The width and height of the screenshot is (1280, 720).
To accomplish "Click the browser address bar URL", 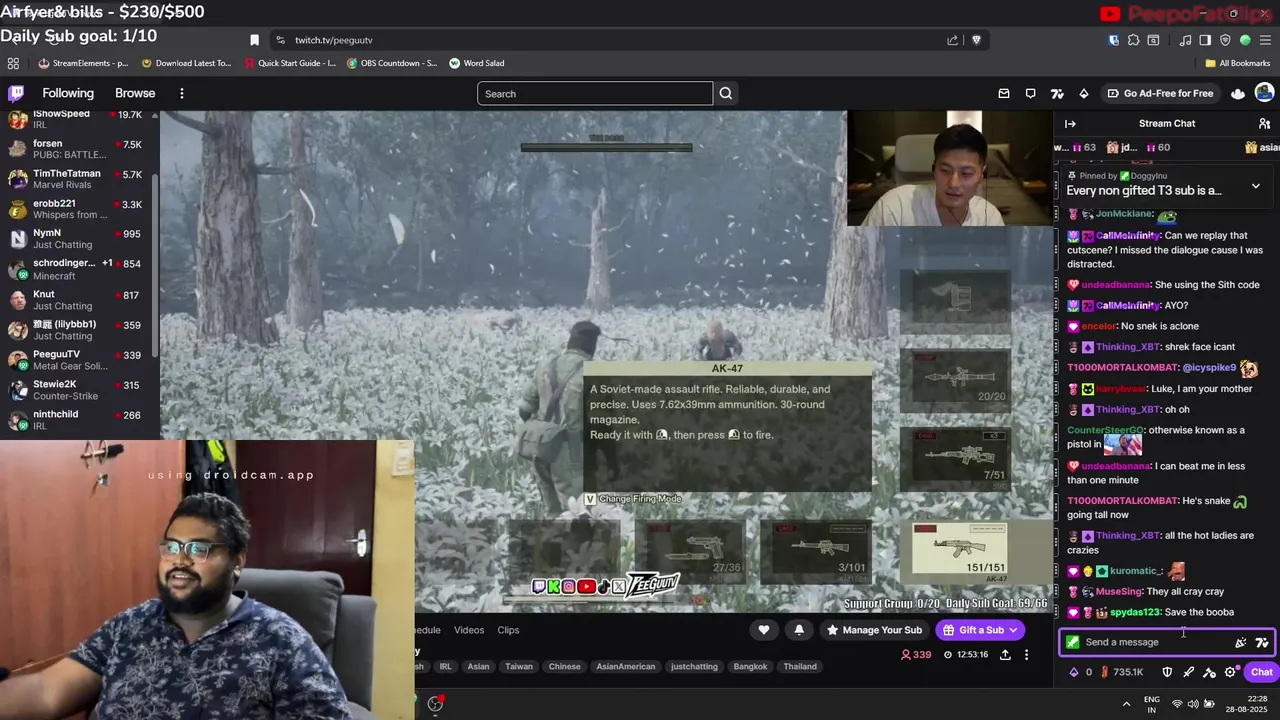I will (334, 40).
